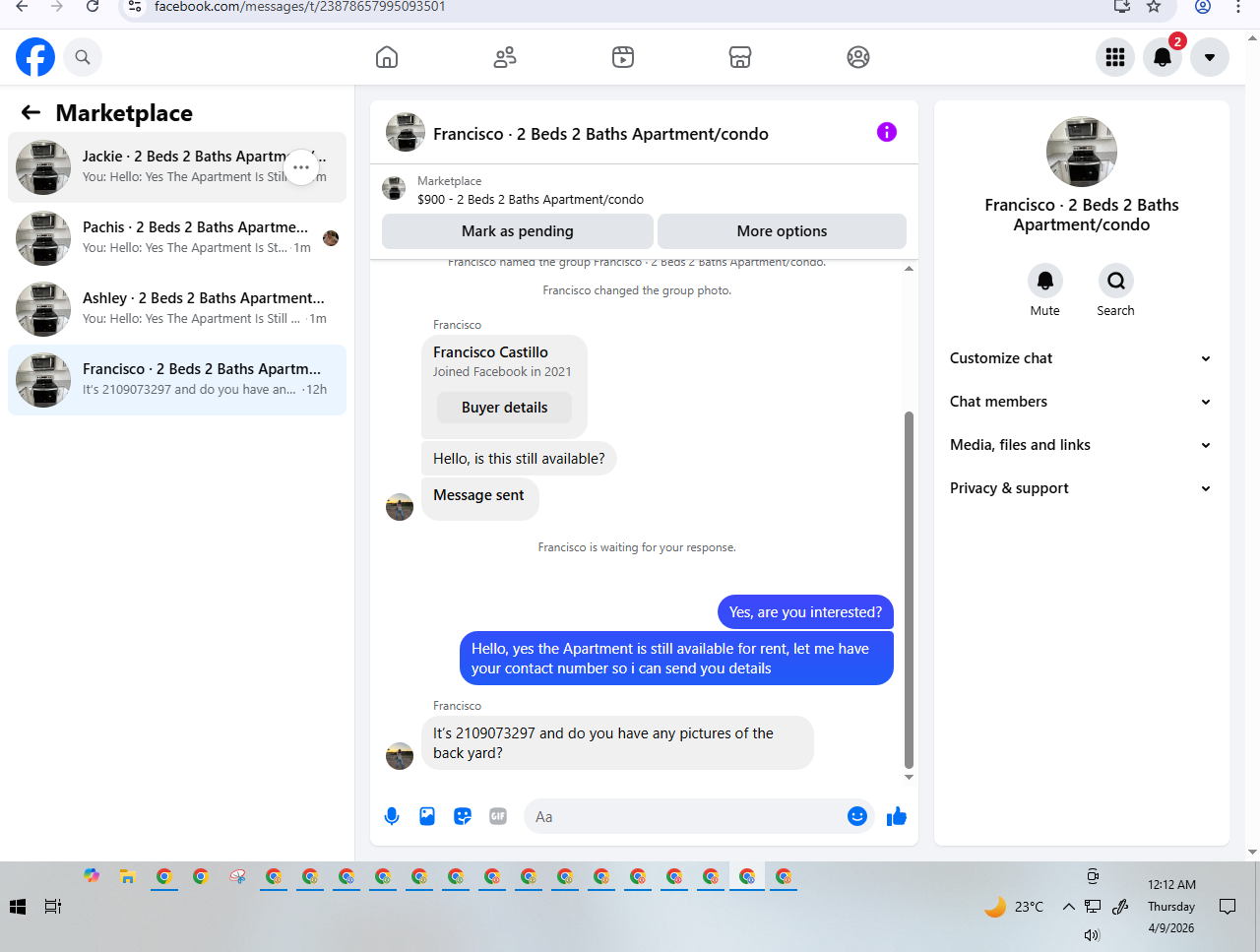1260x952 pixels.
Task: Open Task View on the taskbar
Action: (53, 907)
